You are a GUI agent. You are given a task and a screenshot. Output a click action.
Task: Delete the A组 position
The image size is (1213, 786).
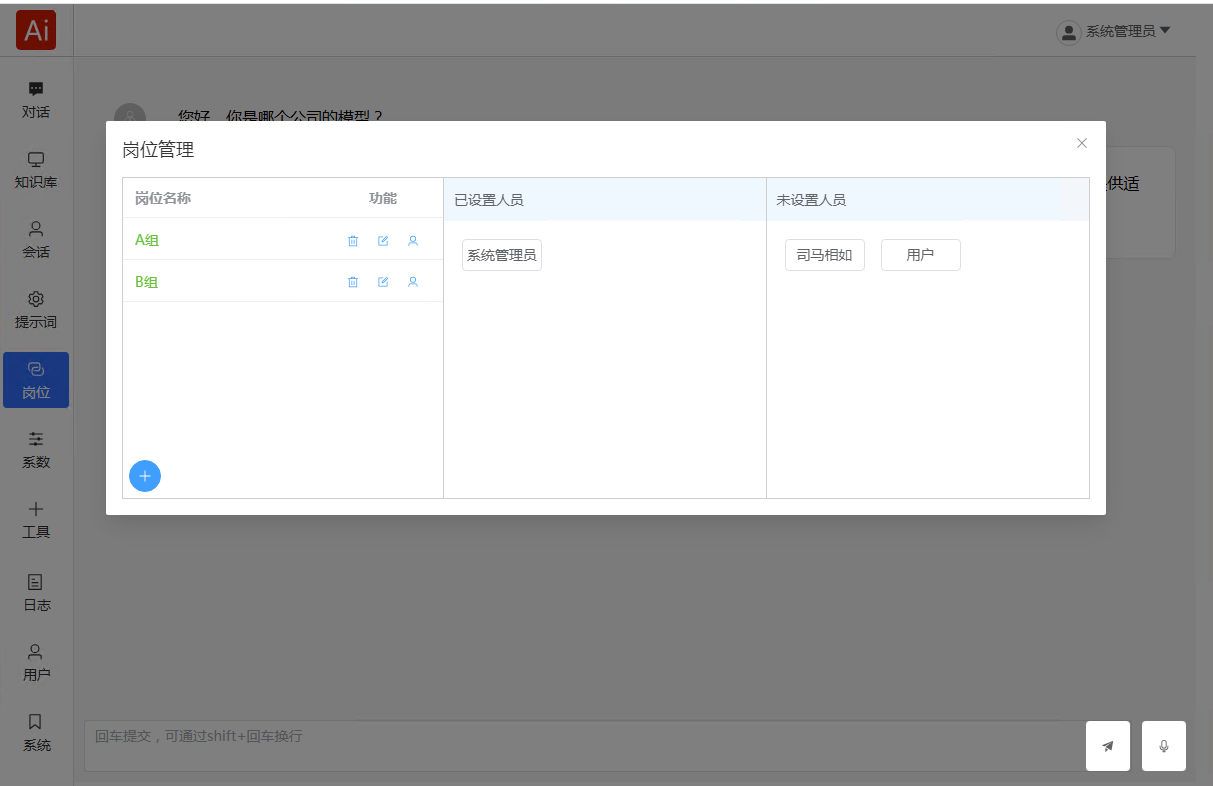pyautogui.click(x=353, y=241)
